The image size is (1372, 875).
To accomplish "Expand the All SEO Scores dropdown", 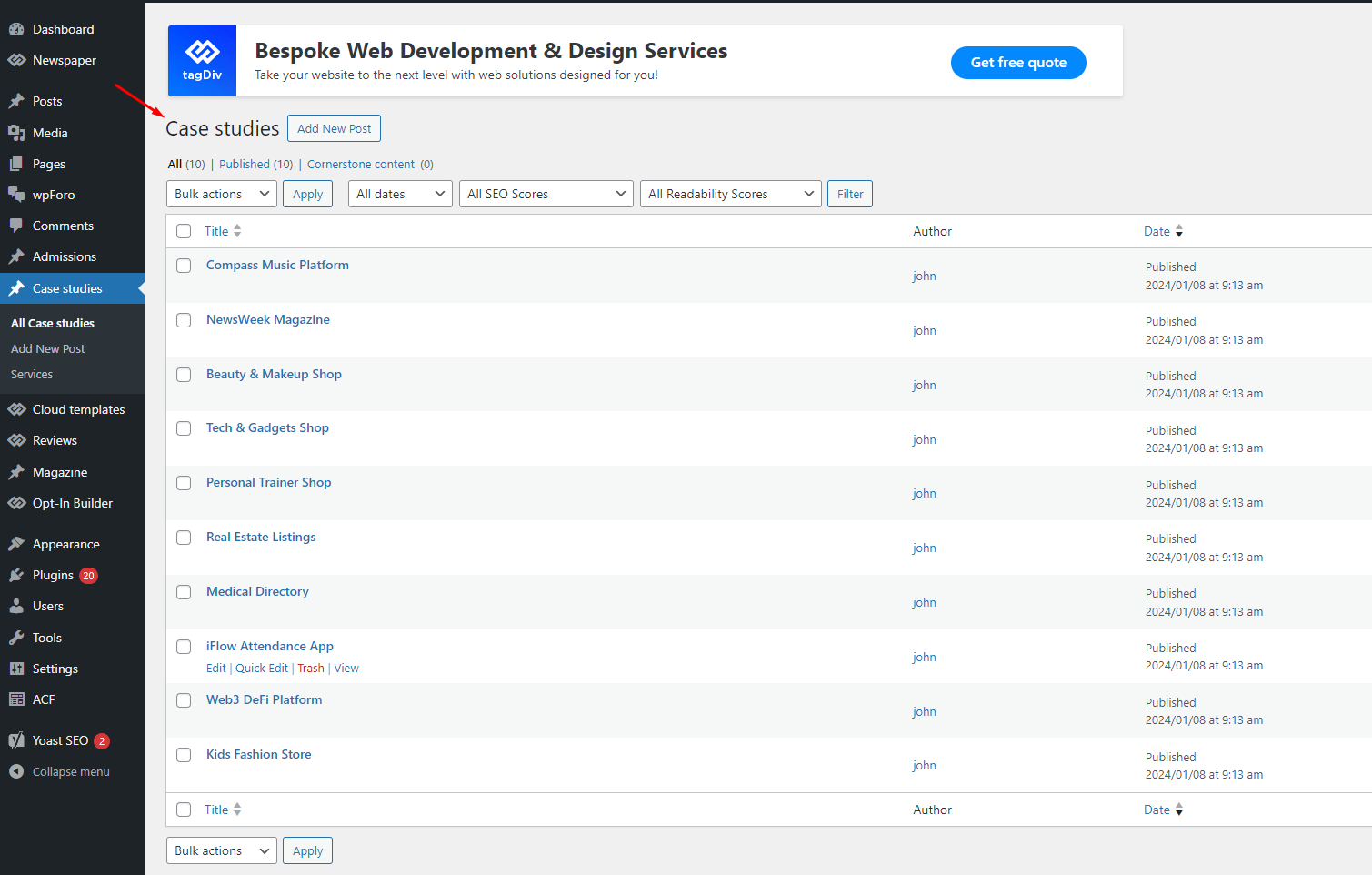I will pos(546,194).
